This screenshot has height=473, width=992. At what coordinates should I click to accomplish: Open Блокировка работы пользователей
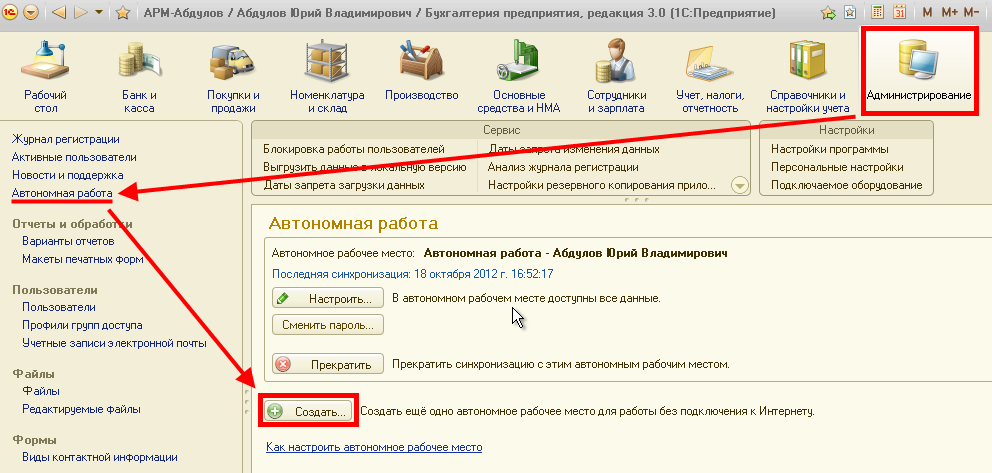pos(354,149)
